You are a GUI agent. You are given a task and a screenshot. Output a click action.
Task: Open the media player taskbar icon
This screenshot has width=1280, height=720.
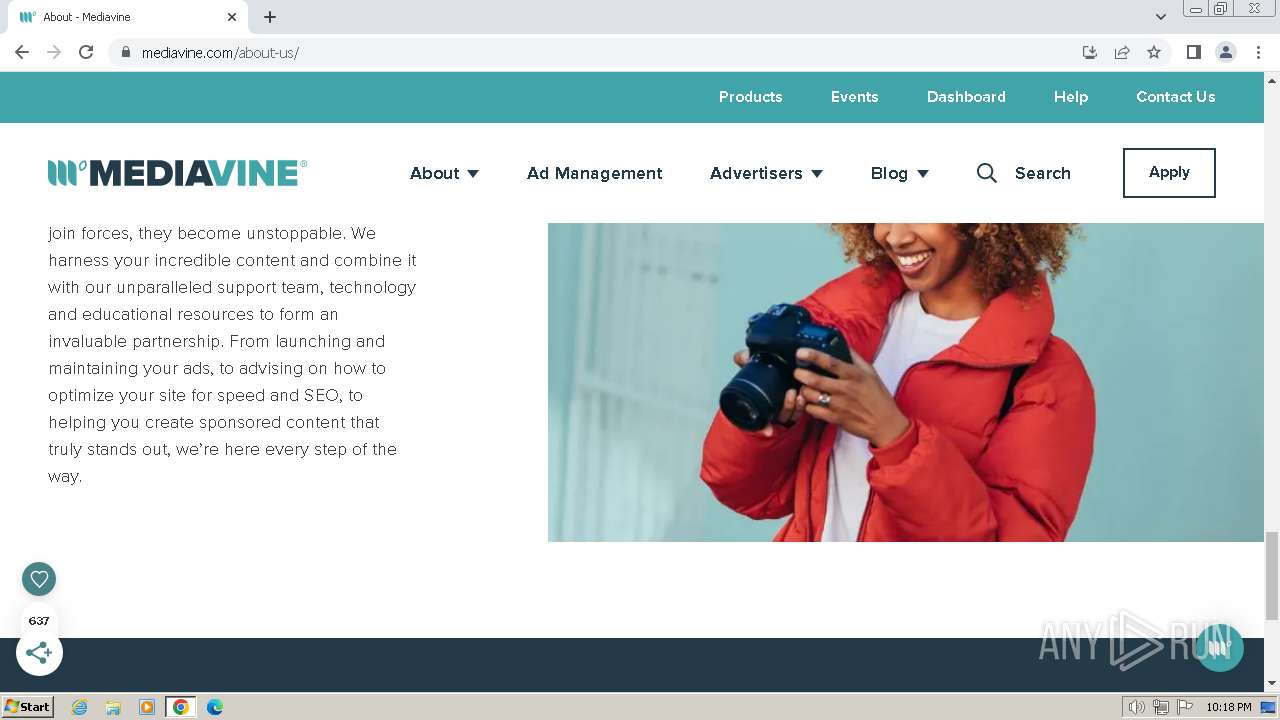point(147,707)
